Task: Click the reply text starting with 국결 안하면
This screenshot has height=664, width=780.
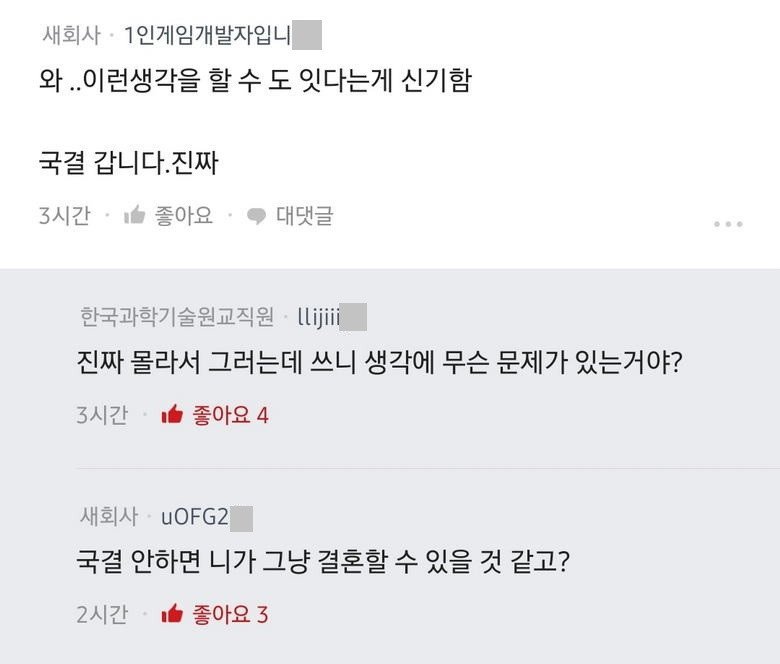Action: 323,562
